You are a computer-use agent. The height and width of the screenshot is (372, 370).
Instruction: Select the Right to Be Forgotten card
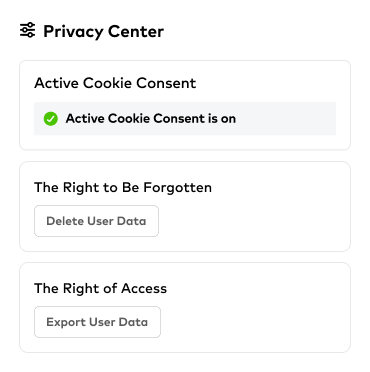(185, 206)
